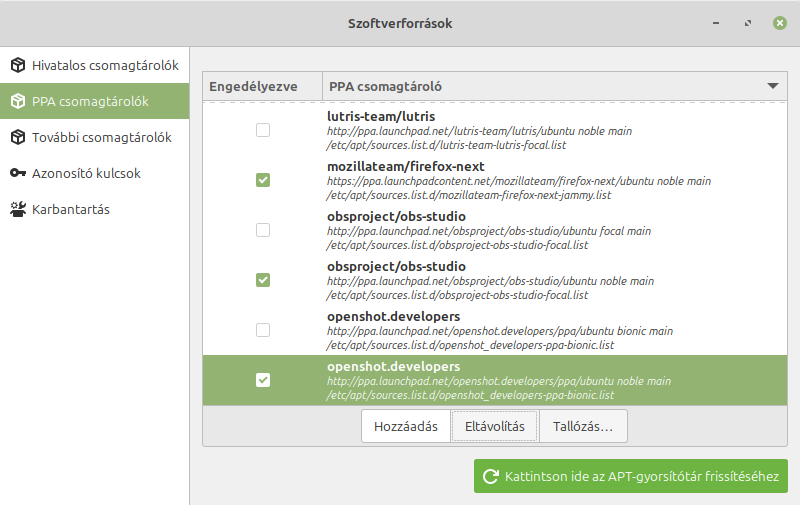800x505 pixels.
Task: Select the mozillateam/firefox-next row title
Action: [406, 166]
